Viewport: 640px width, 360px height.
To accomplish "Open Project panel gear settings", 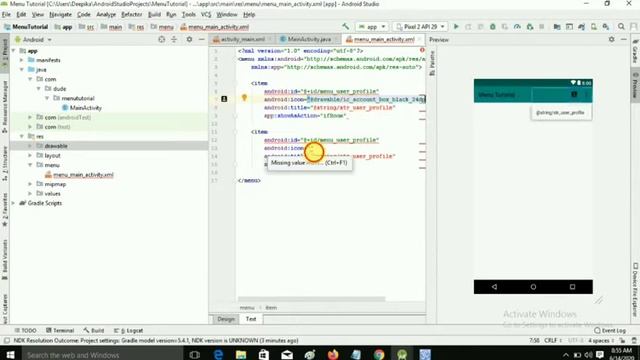I will (189, 40).
